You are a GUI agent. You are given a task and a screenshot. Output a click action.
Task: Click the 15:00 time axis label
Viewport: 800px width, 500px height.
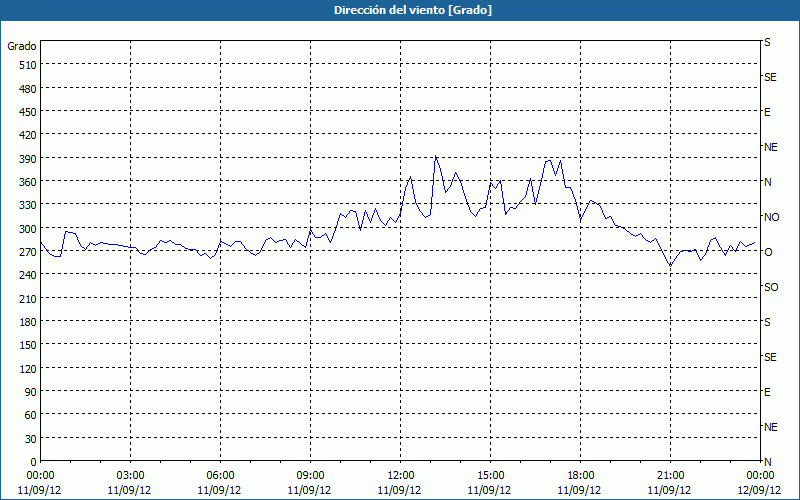(x=490, y=476)
